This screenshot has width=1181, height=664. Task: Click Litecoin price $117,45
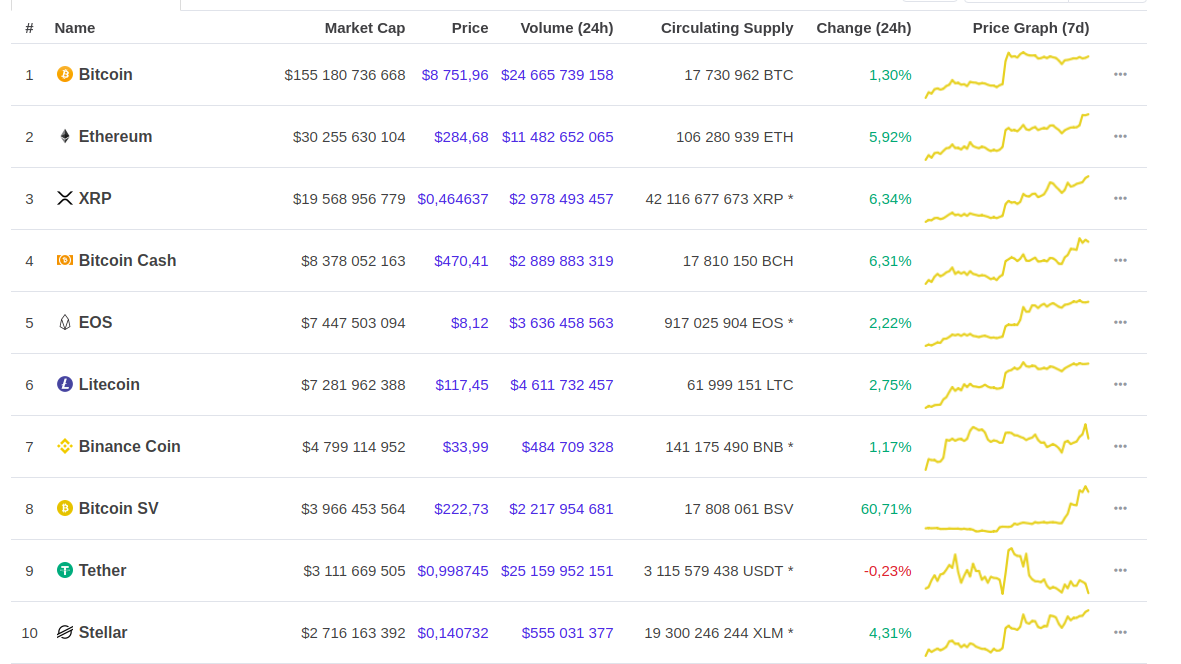point(462,385)
